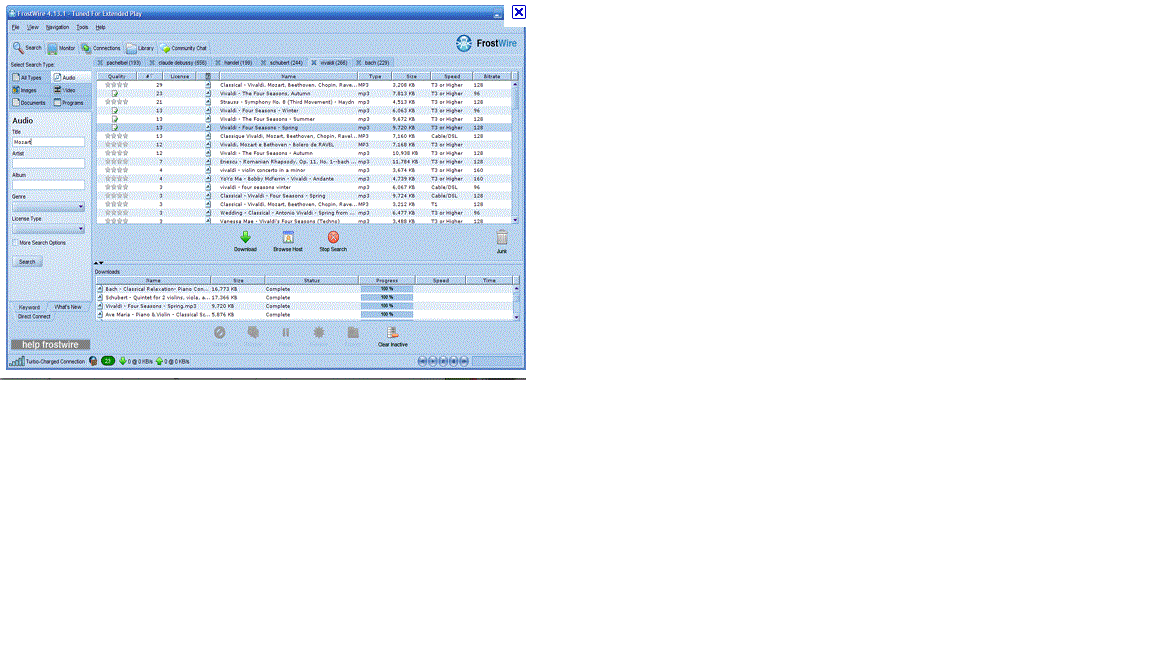The width and height of the screenshot is (1152, 648).
Task: Click the Clear Inactive icon
Action: 393,333
